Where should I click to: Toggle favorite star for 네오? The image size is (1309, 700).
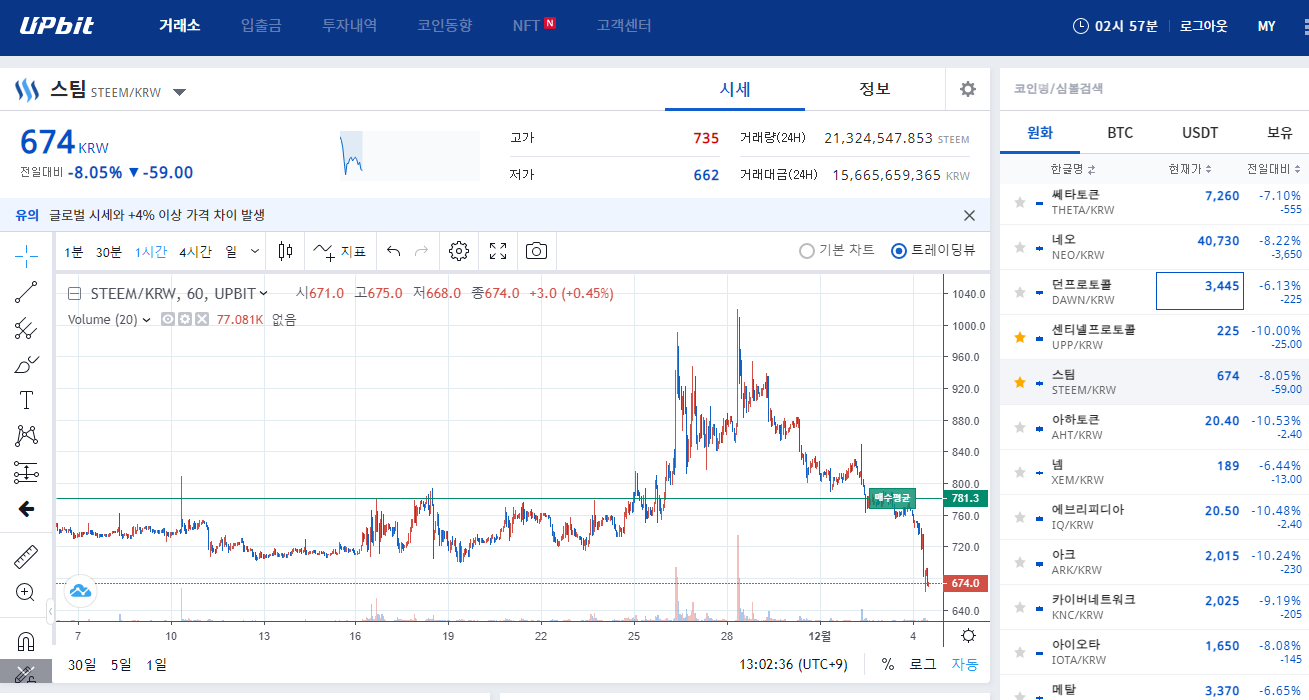pyautogui.click(x=1020, y=247)
